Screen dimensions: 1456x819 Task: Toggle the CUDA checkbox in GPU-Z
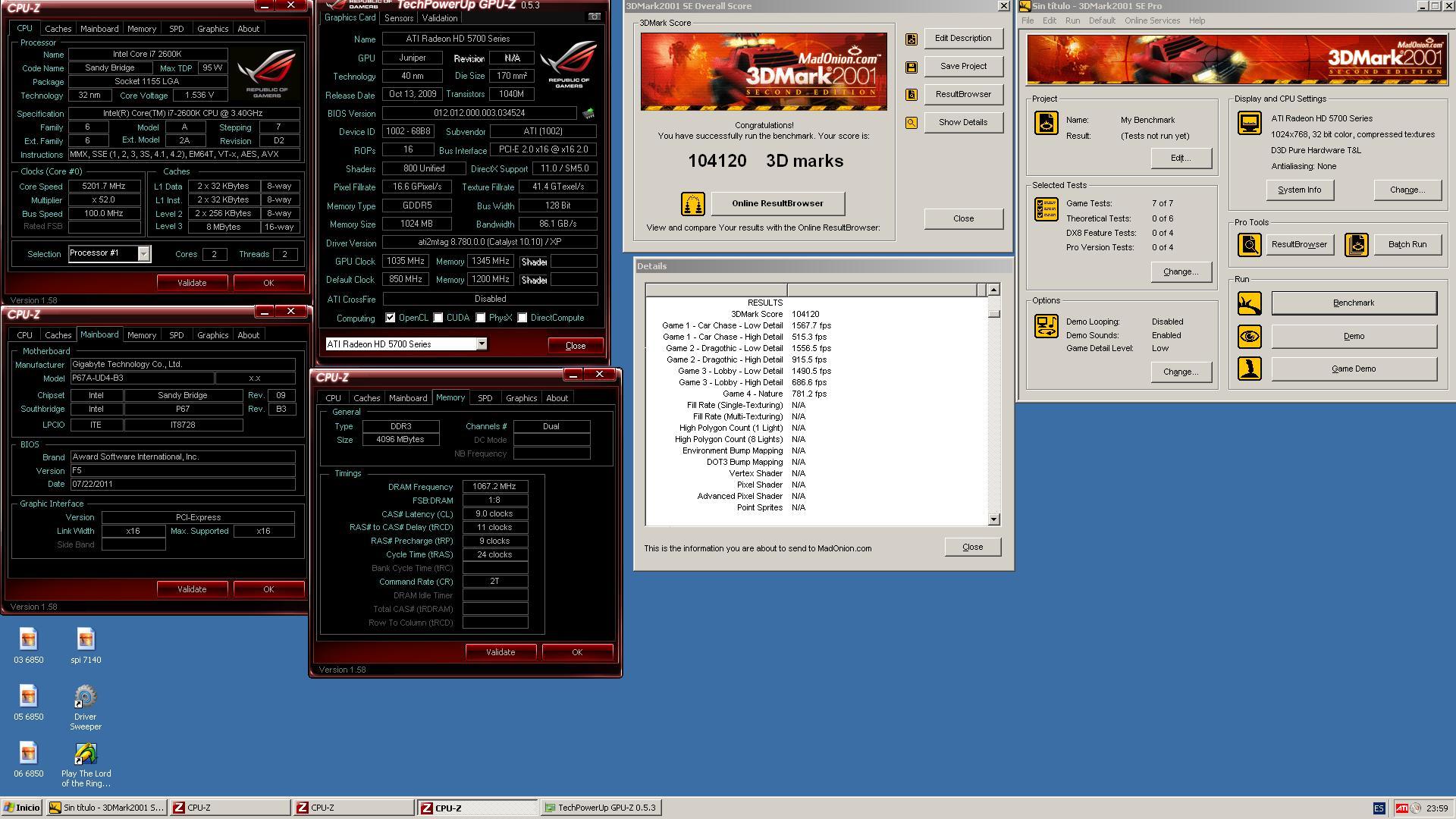pos(438,318)
